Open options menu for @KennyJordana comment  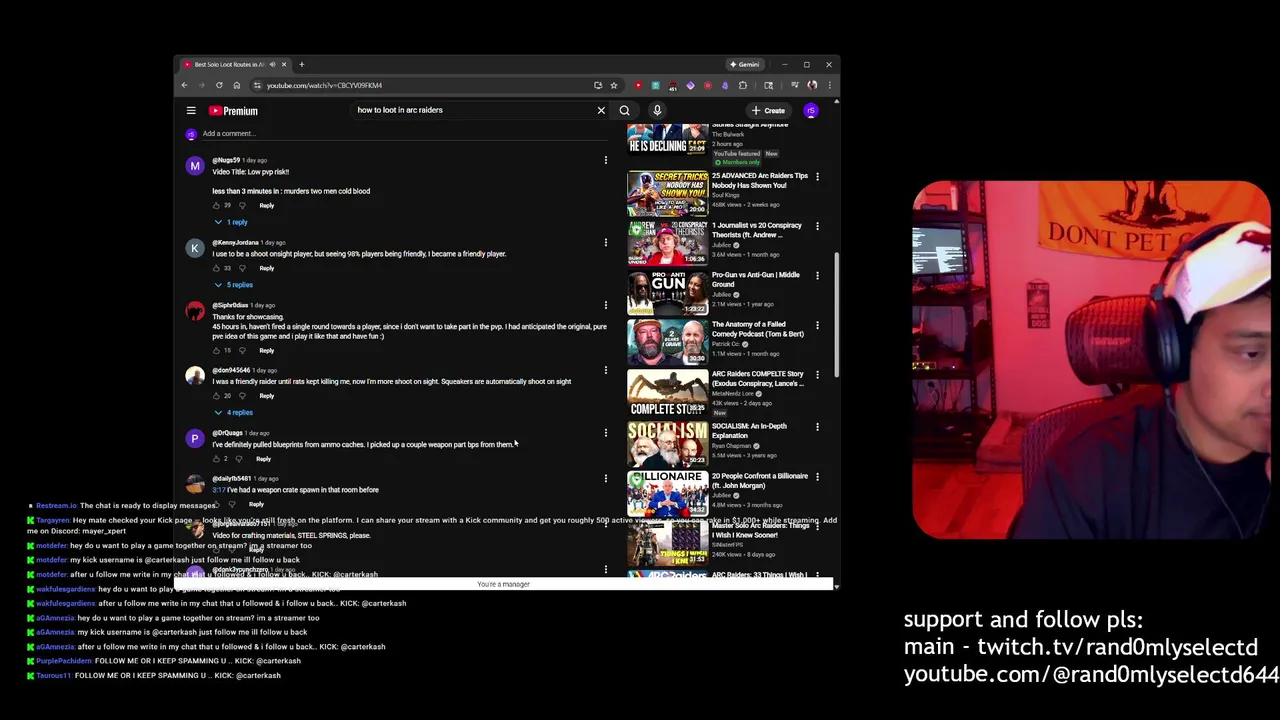tap(605, 242)
